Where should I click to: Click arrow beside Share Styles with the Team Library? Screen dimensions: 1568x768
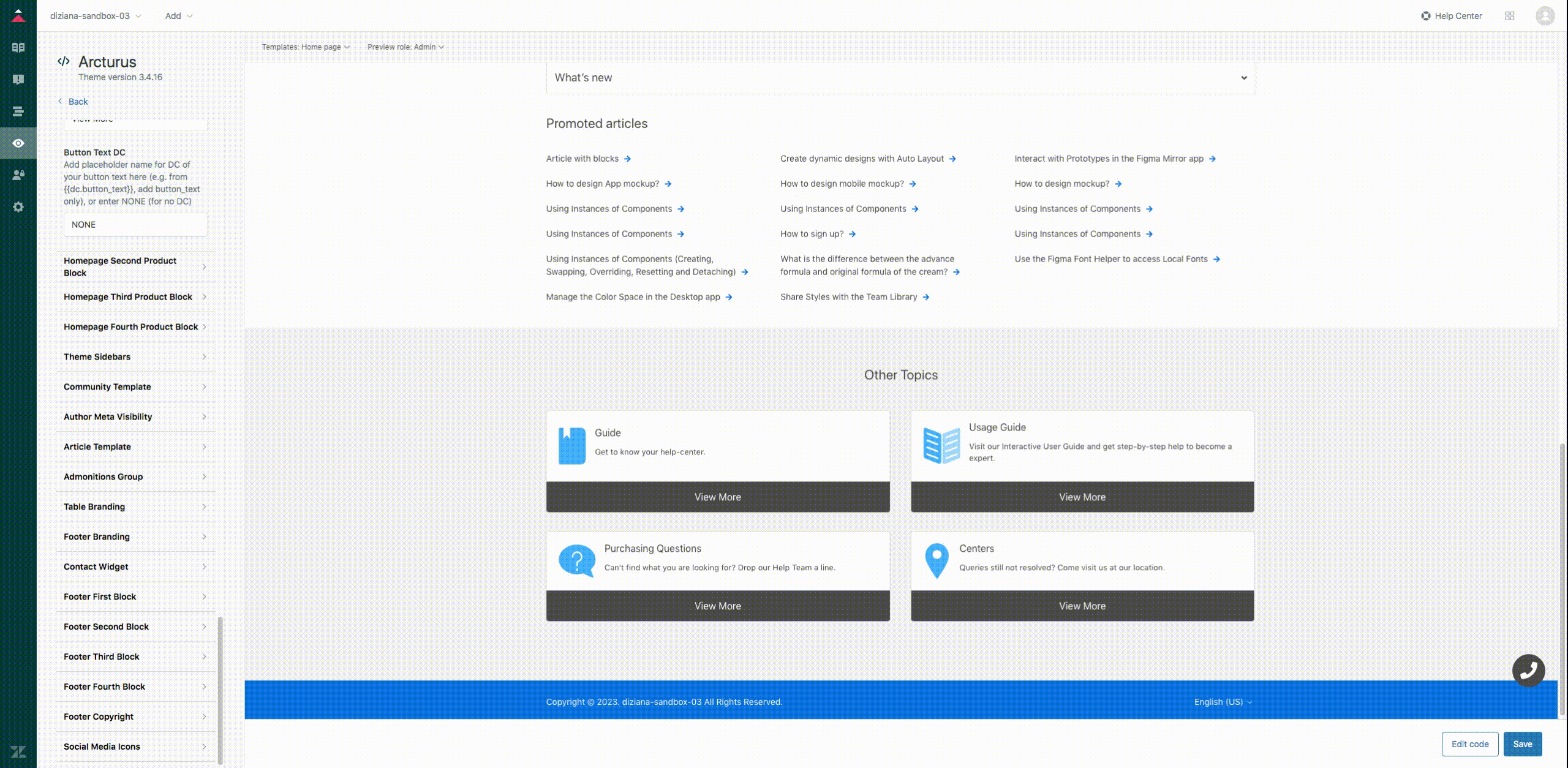pos(926,297)
